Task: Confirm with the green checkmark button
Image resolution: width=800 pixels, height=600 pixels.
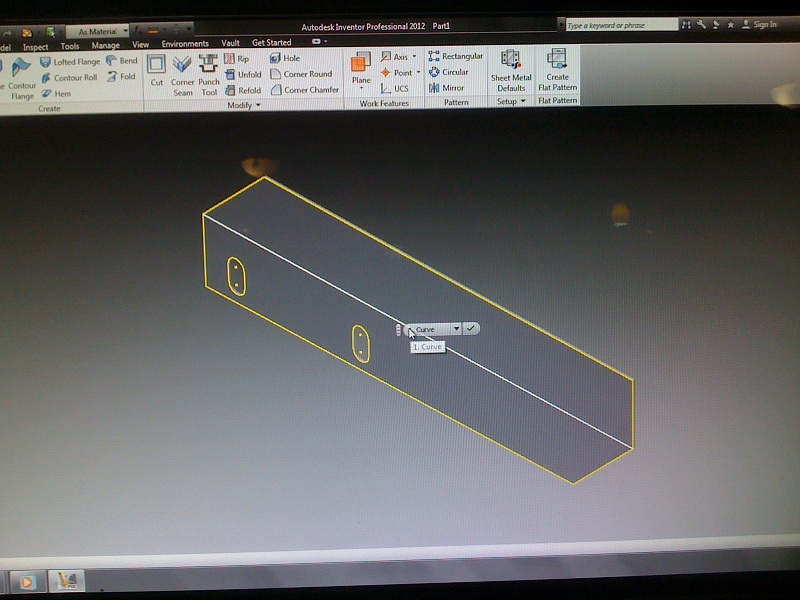Action: tap(470, 329)
